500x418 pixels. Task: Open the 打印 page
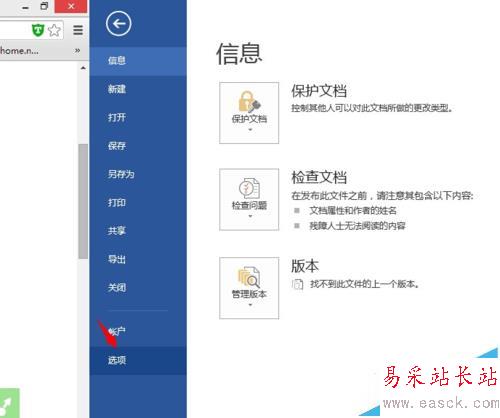tap(138, 202)
